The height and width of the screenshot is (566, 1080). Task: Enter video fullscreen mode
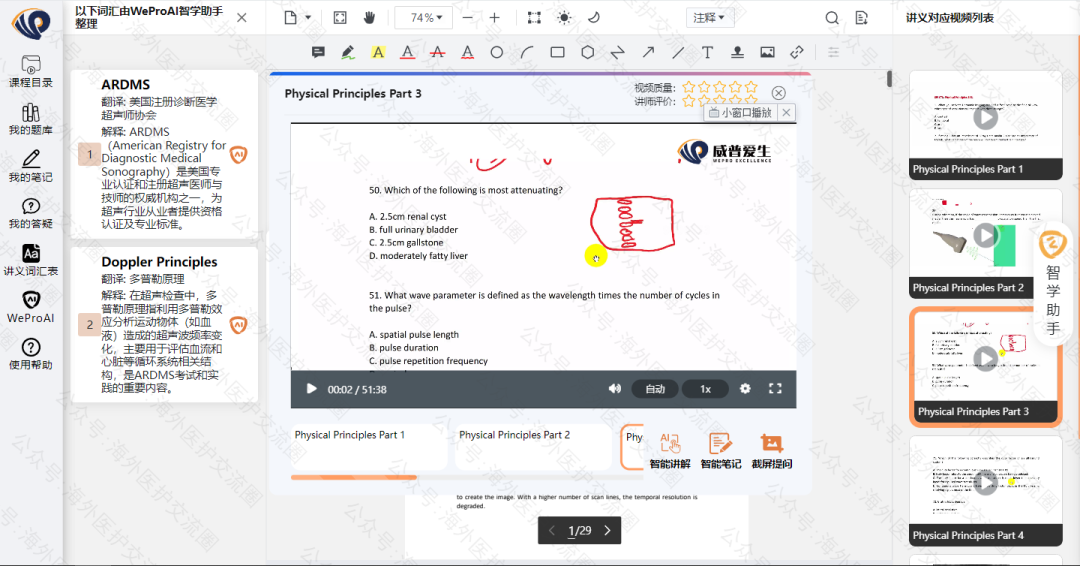pyautogui.click(x=775, y=389)
